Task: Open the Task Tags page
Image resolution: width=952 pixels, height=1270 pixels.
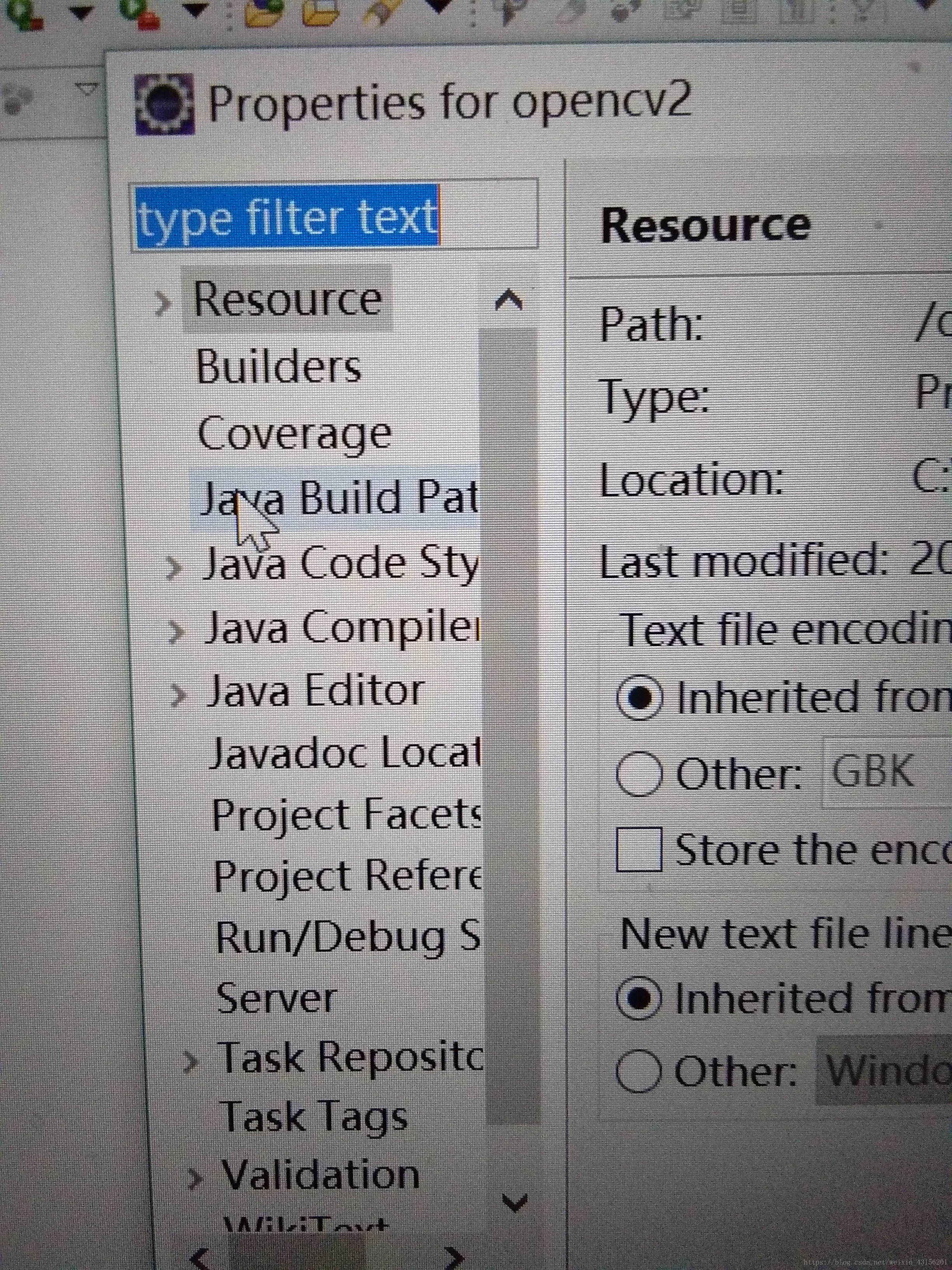Action: coord(315,1117)
